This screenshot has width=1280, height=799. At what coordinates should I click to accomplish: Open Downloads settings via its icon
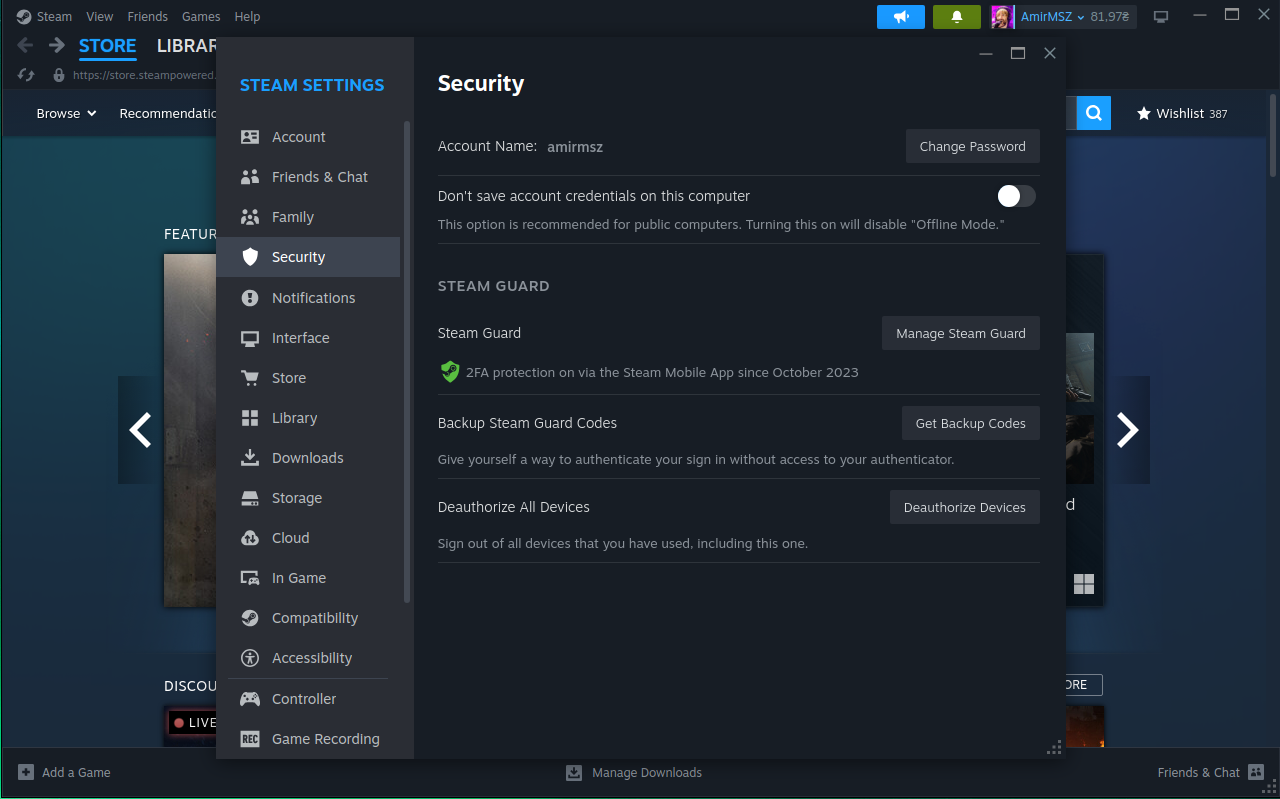(x=250, y=458)
